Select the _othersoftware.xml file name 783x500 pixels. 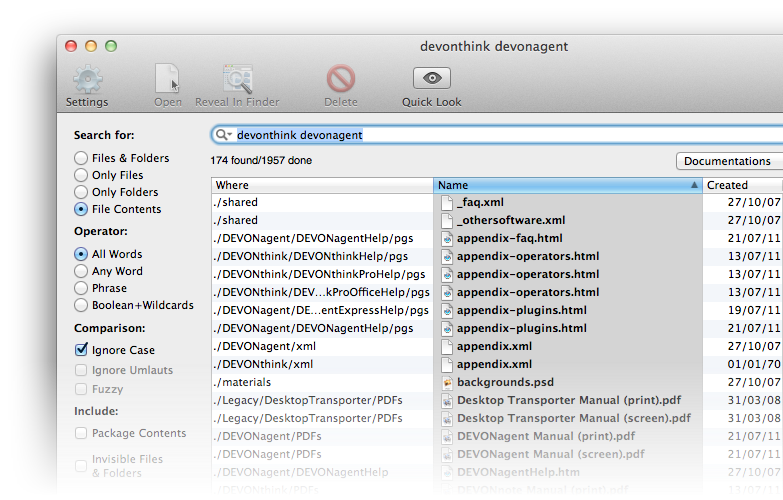coord(511,220)
